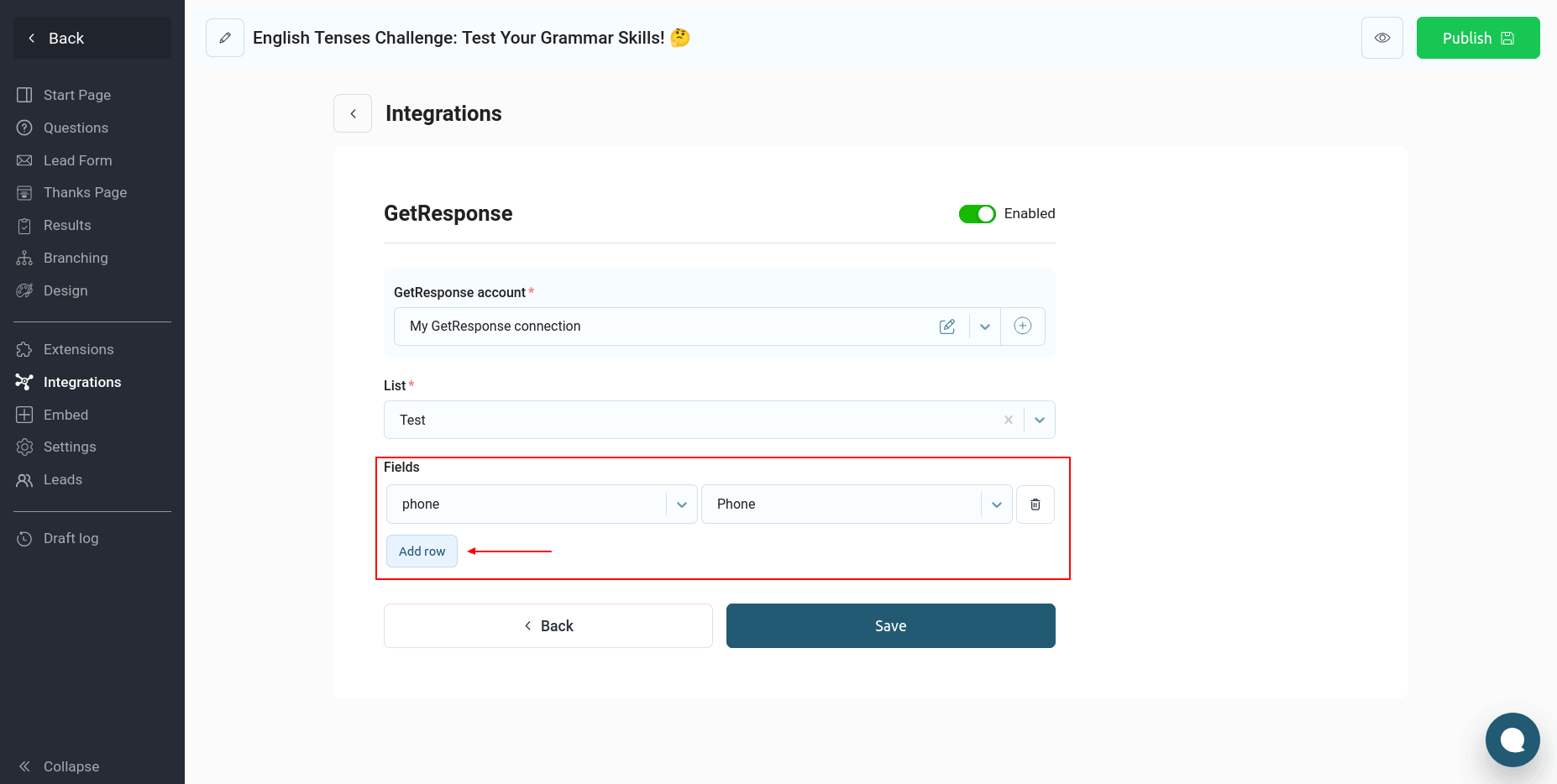Click the pencil icon to edit quiz title
Image resolution: width=1557 pixels, height=784 pixels.
(x=225, y=38)
